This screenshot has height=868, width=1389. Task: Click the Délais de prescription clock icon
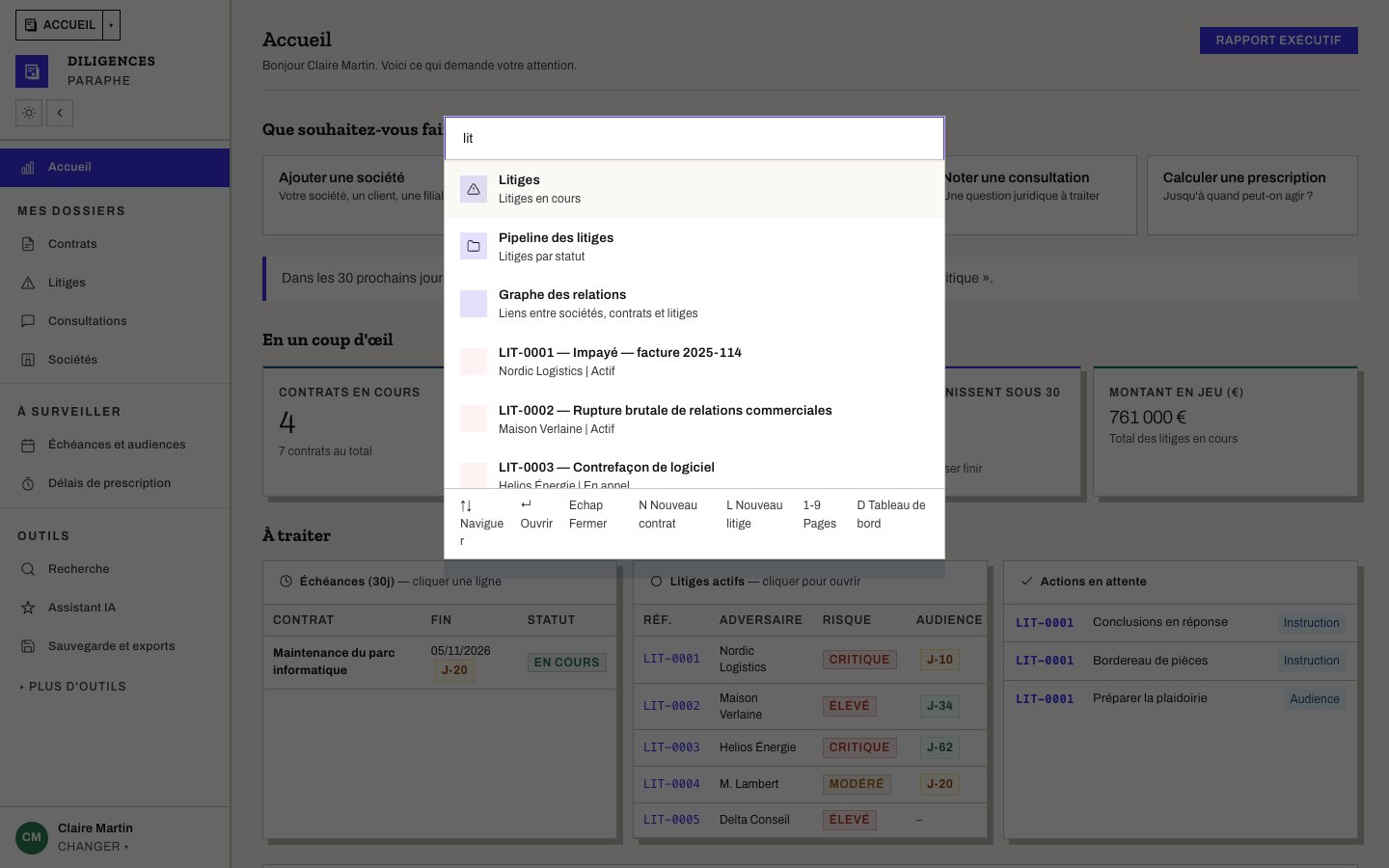pyautogui.click(x=28, y=483)
